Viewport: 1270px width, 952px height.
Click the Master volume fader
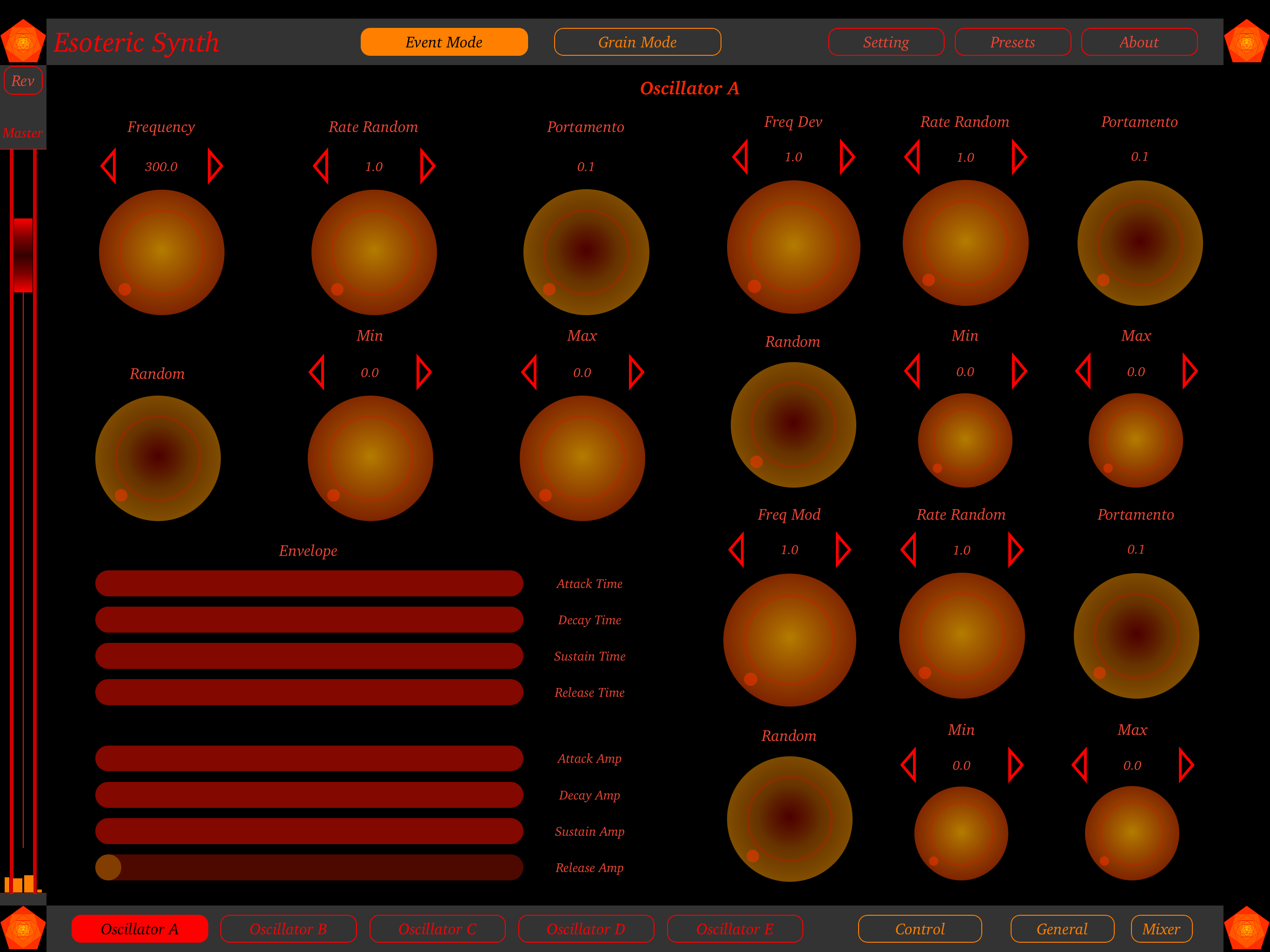click(23, 255)
